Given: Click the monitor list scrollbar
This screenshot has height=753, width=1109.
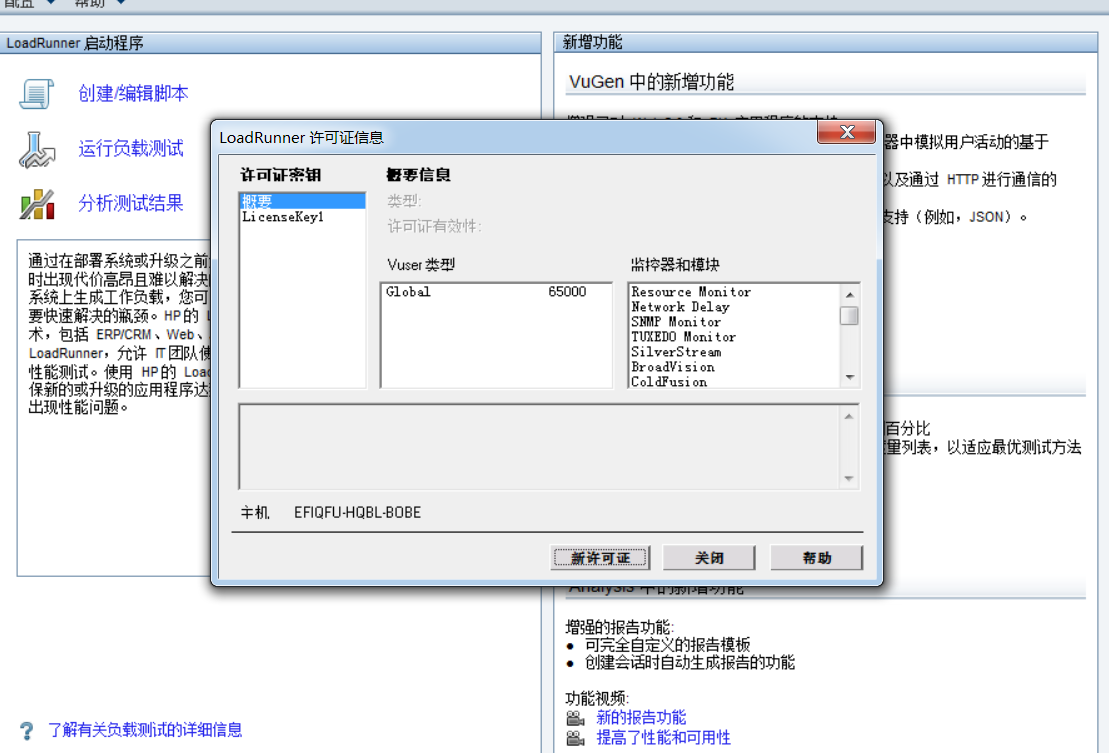Looking at the screenshot, I should [850, 315].
